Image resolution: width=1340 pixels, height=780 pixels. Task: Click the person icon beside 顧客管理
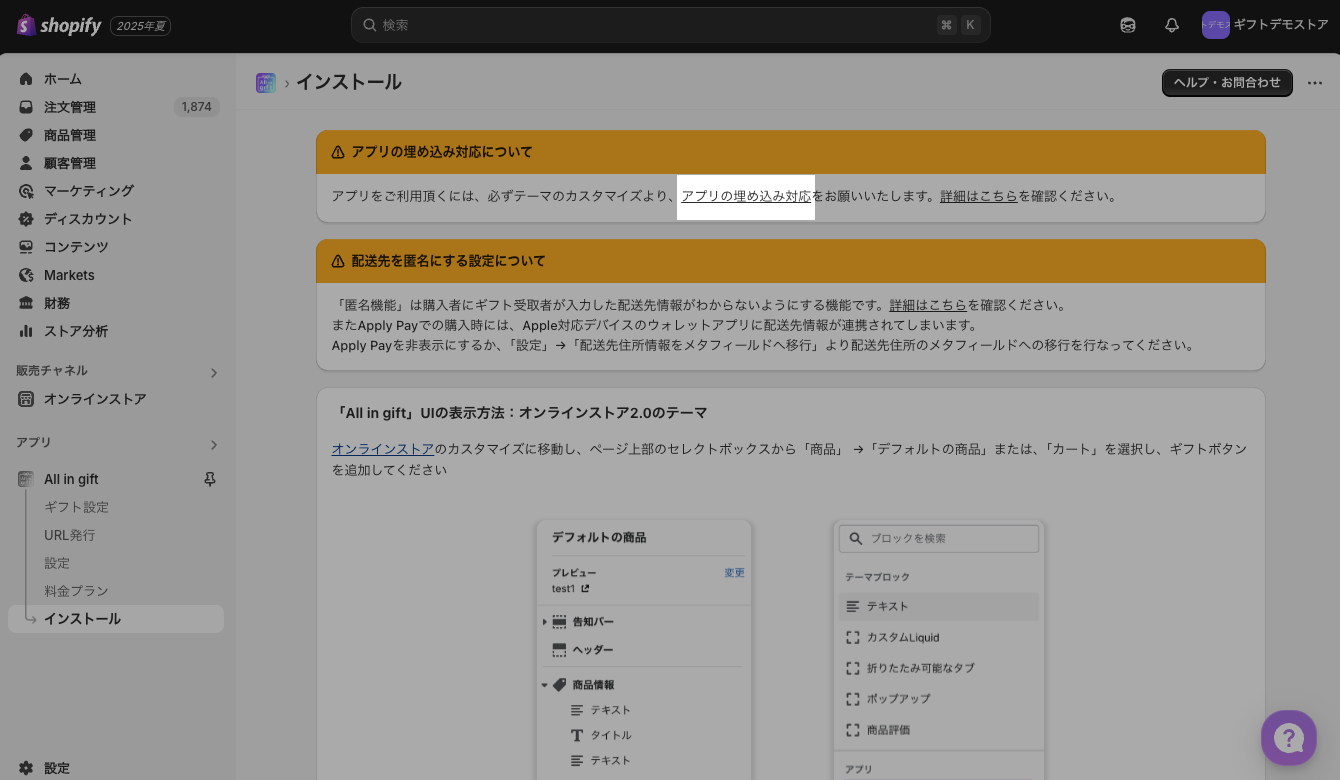(26, 163)
